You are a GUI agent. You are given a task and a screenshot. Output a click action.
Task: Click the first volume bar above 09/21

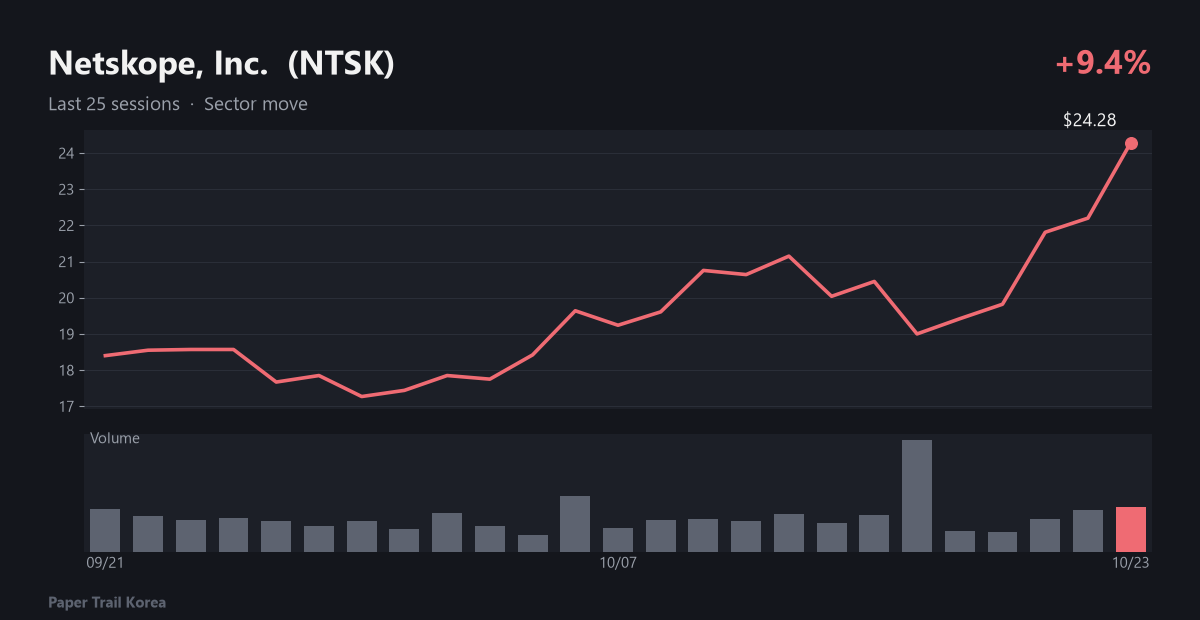click(x=105, y=530)
